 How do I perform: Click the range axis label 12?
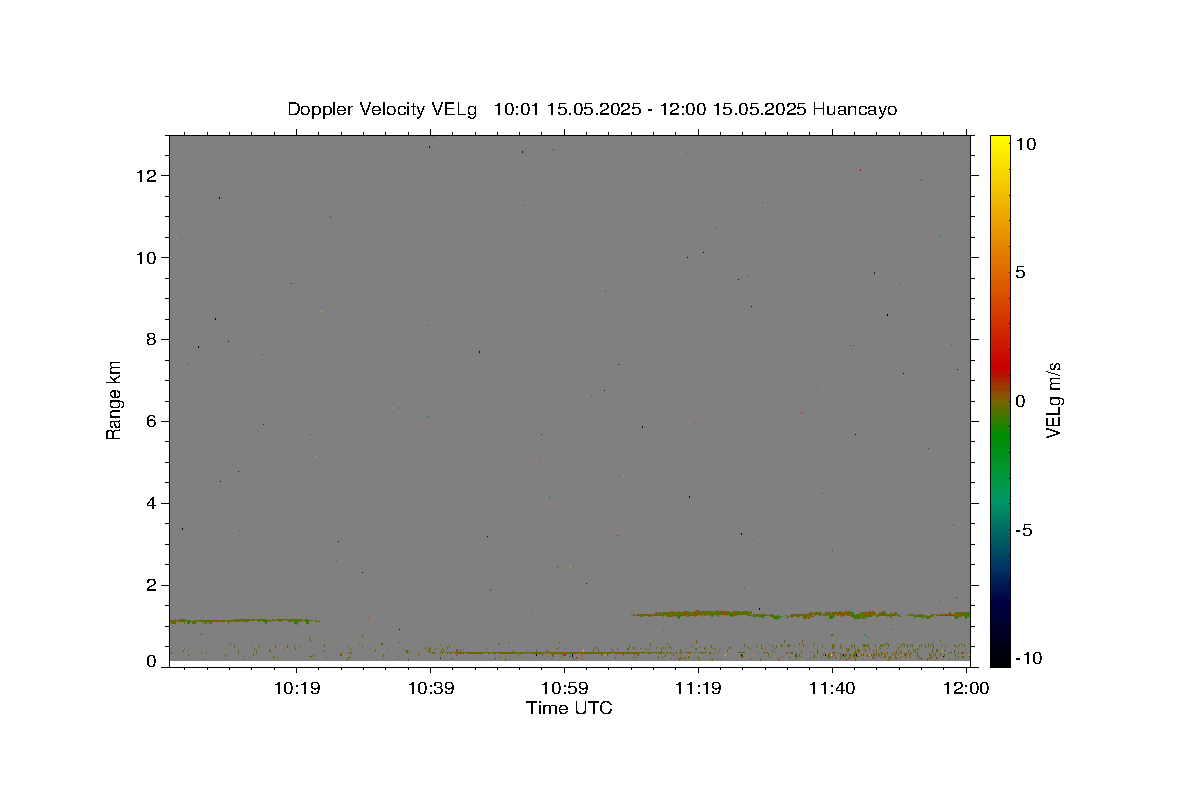148,176
